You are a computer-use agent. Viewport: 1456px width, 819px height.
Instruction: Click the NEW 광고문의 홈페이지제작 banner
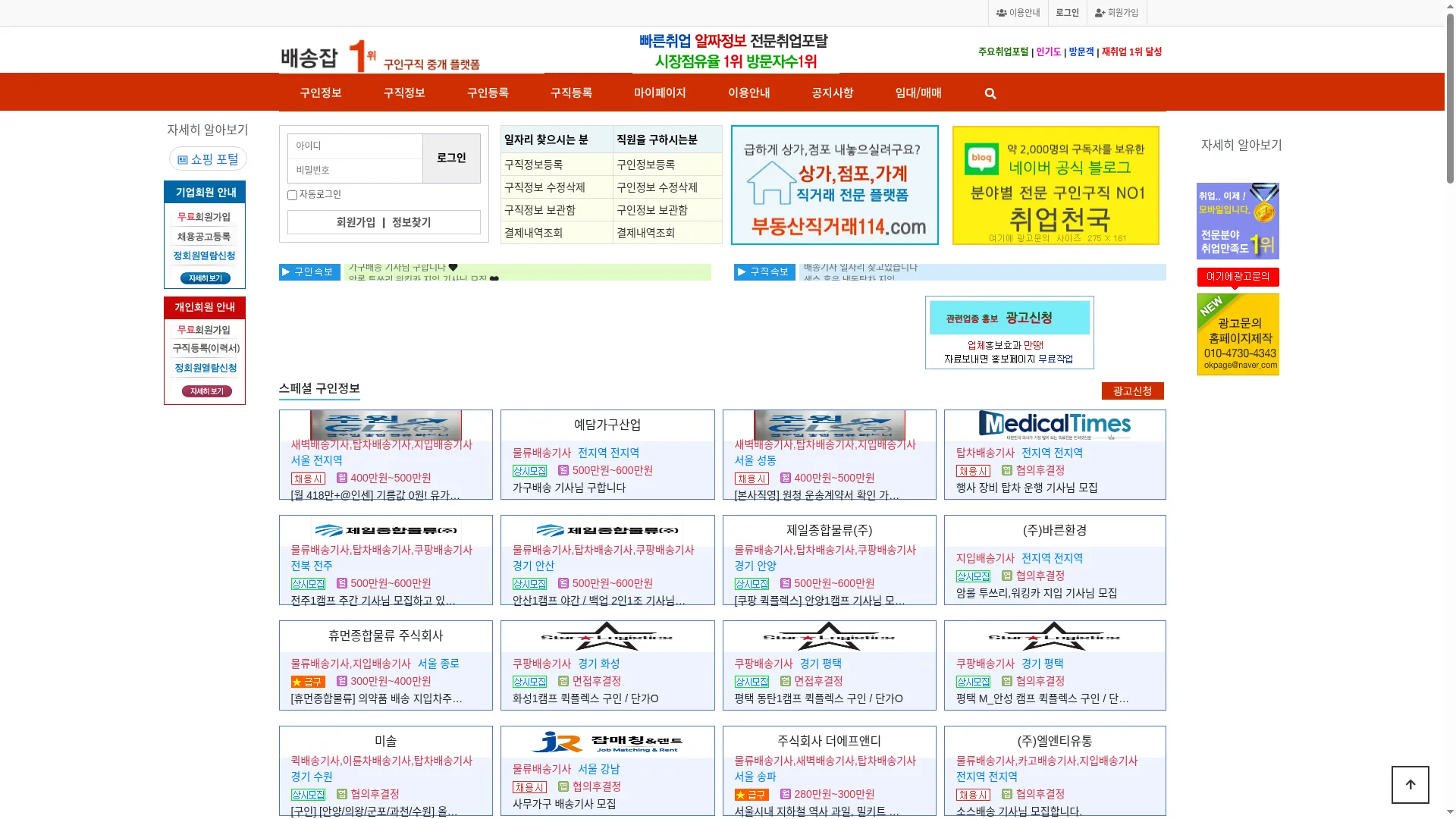coord(1238,334)
